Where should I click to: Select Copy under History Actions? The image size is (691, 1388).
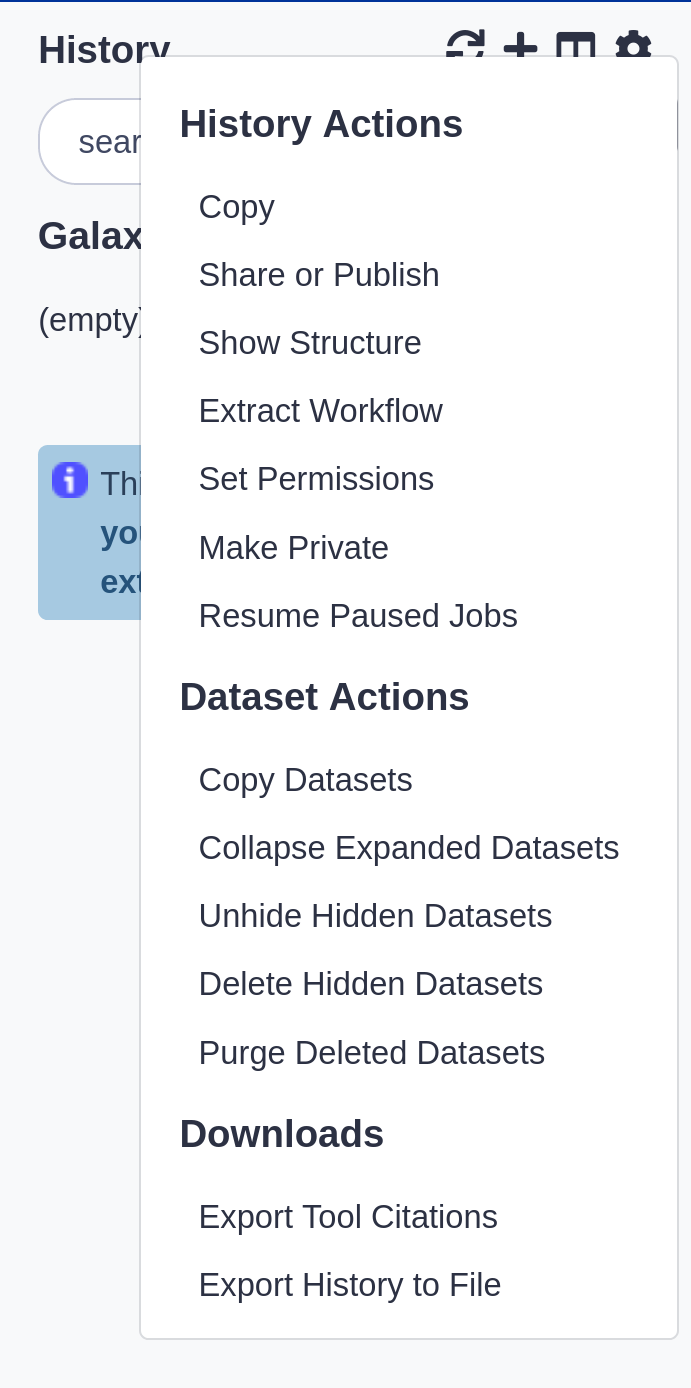237,207
